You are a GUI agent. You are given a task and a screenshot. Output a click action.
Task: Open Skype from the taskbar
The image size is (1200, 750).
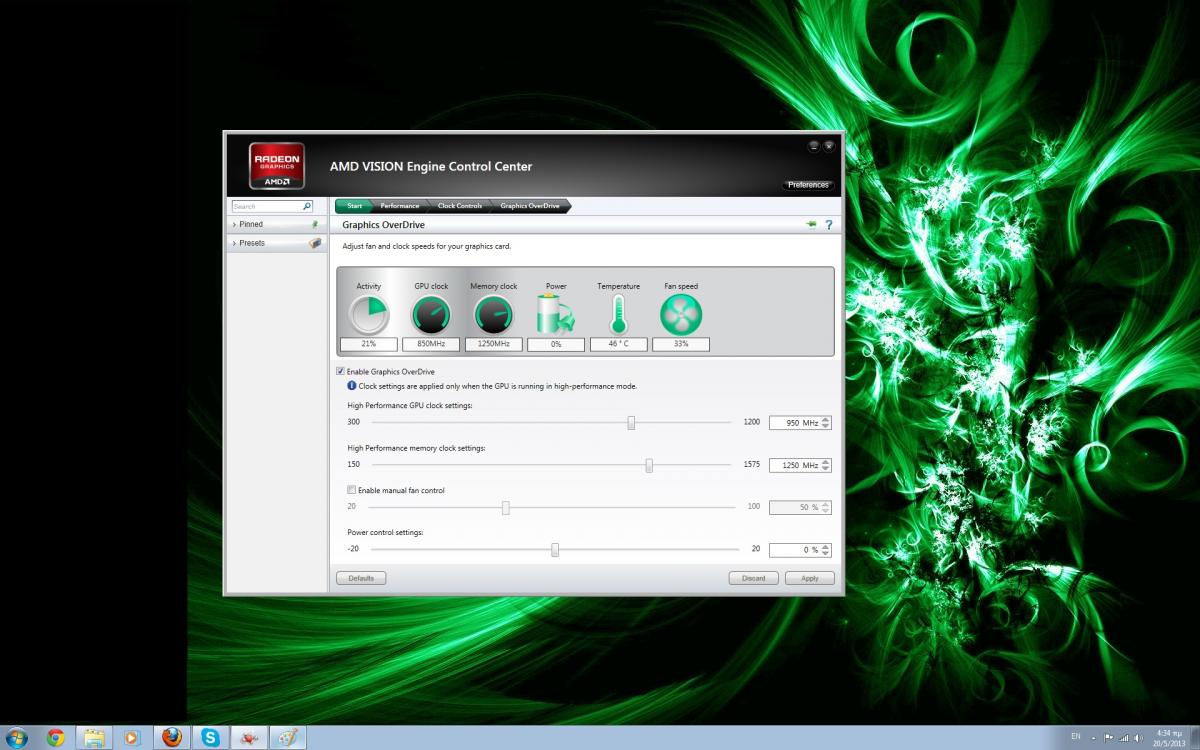[210, 737]
